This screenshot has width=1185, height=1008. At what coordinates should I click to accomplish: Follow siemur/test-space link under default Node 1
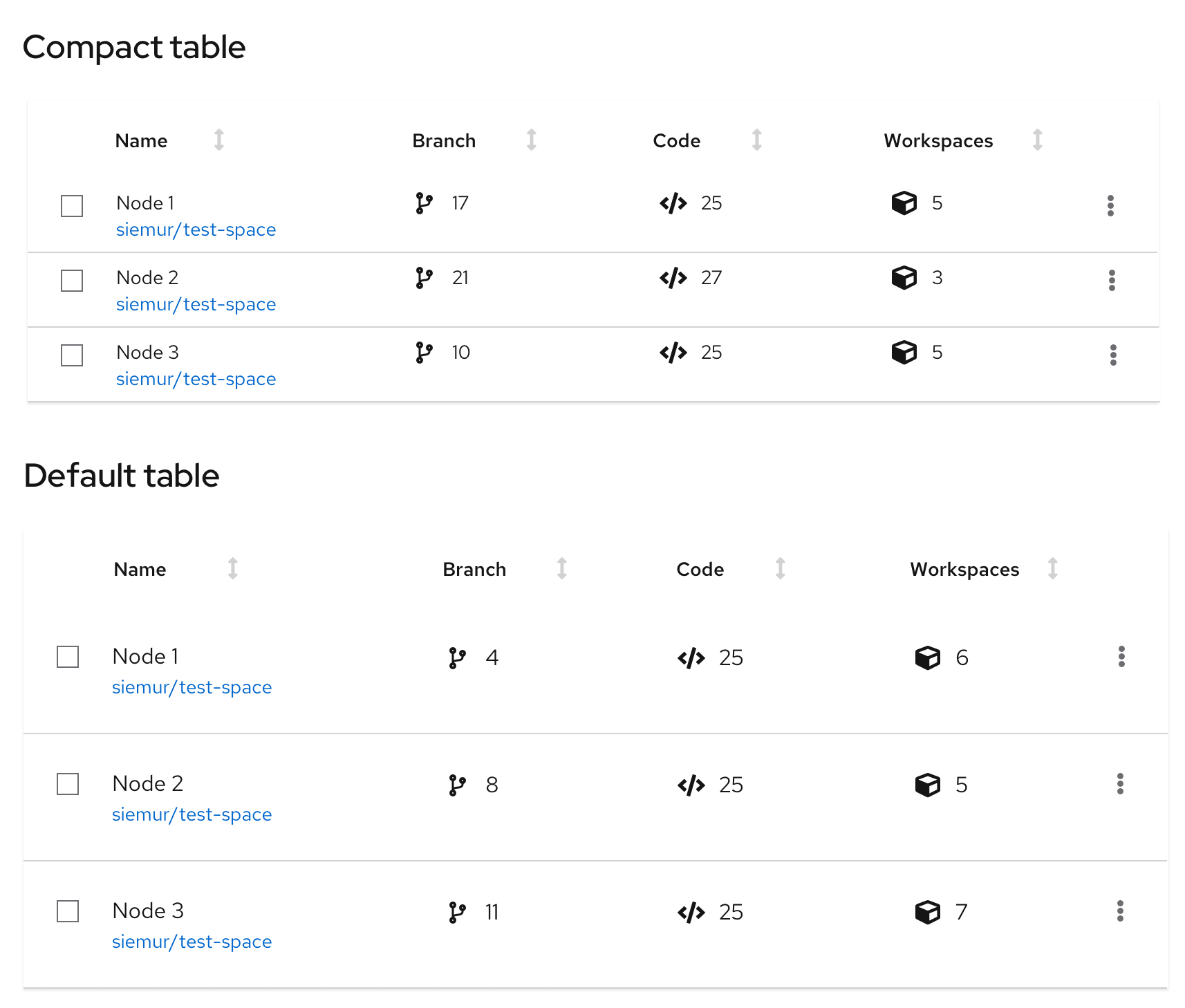point(192,687)
